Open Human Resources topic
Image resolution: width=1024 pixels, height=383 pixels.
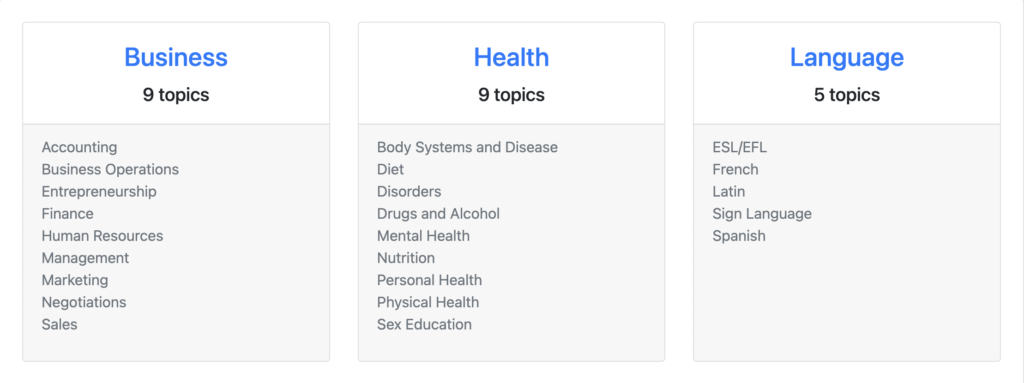point(103,236)
